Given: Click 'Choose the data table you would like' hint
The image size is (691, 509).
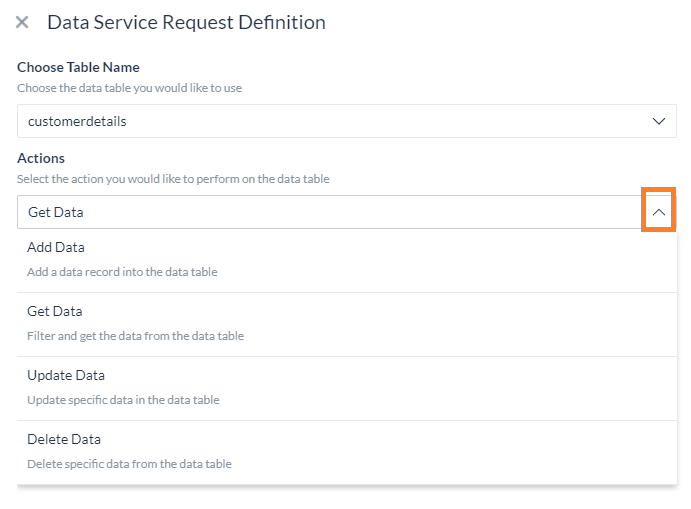Looking at the screenshot, I should pos(130,88).
